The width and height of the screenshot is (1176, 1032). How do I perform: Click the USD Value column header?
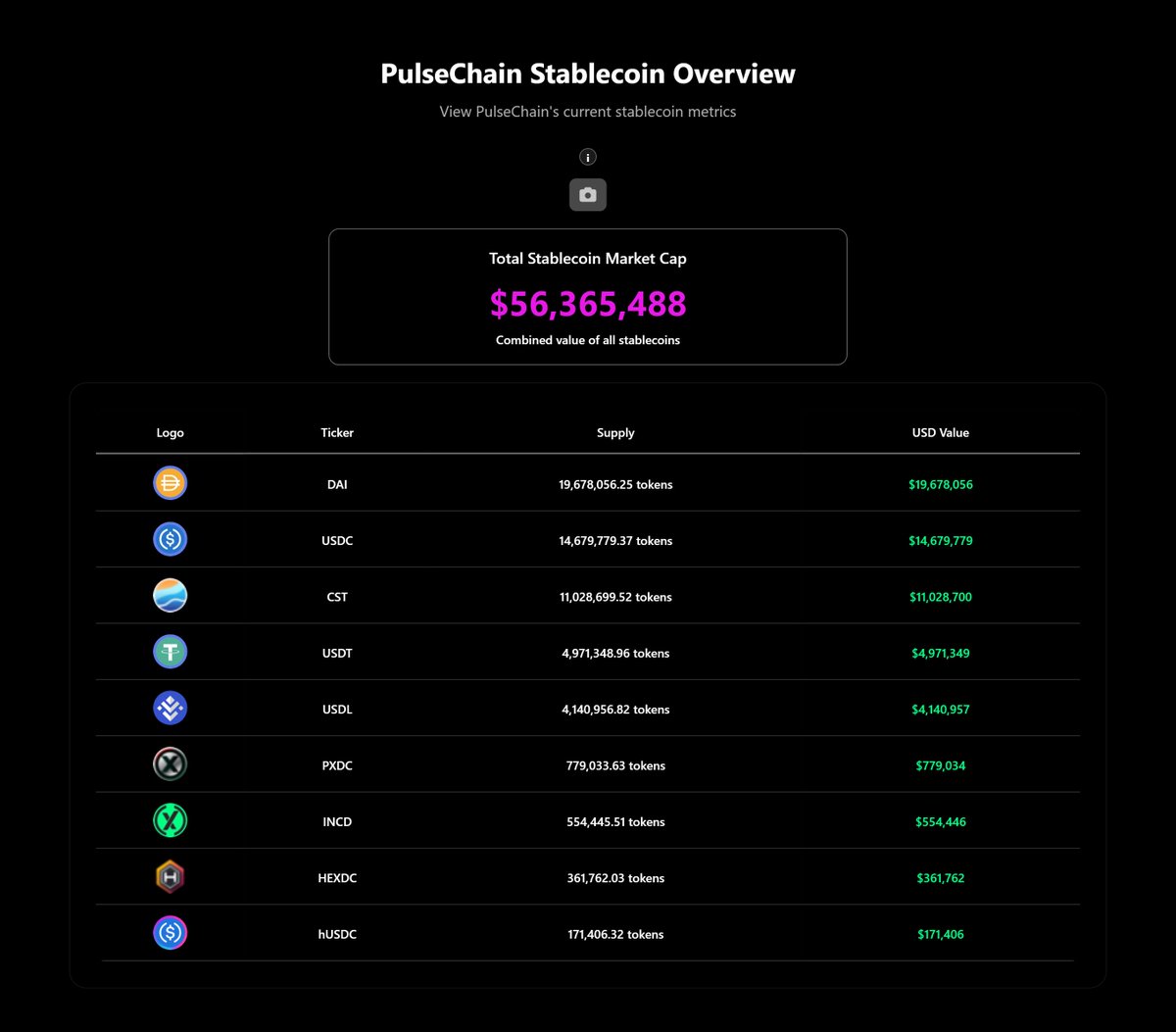click(941, 432)
